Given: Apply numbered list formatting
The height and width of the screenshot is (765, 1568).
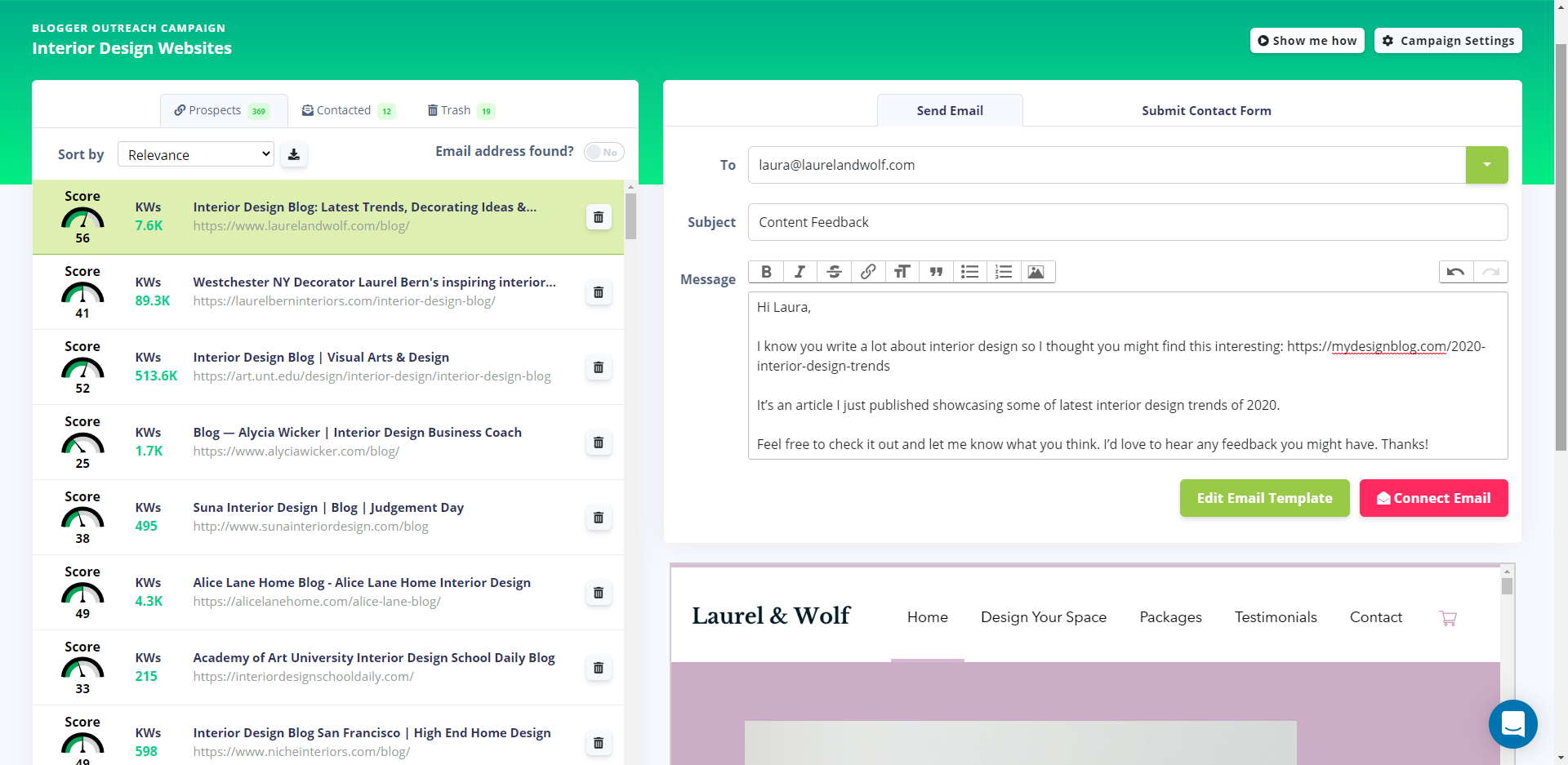Looking at the screenshot, I should [x=1003, y=272].
